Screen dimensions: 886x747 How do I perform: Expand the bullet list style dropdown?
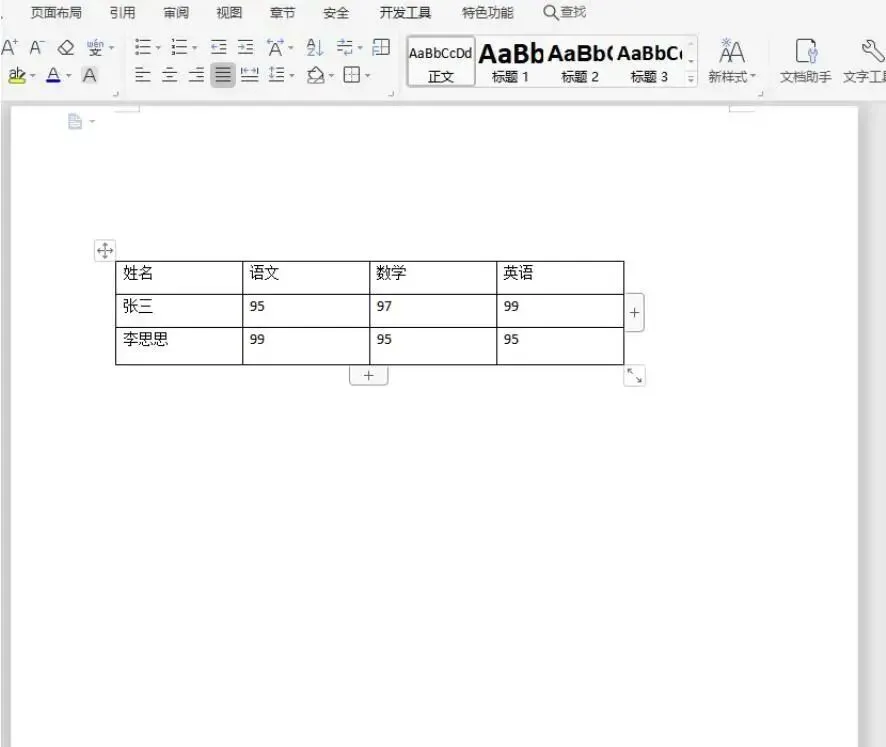(x=158, y=48)
